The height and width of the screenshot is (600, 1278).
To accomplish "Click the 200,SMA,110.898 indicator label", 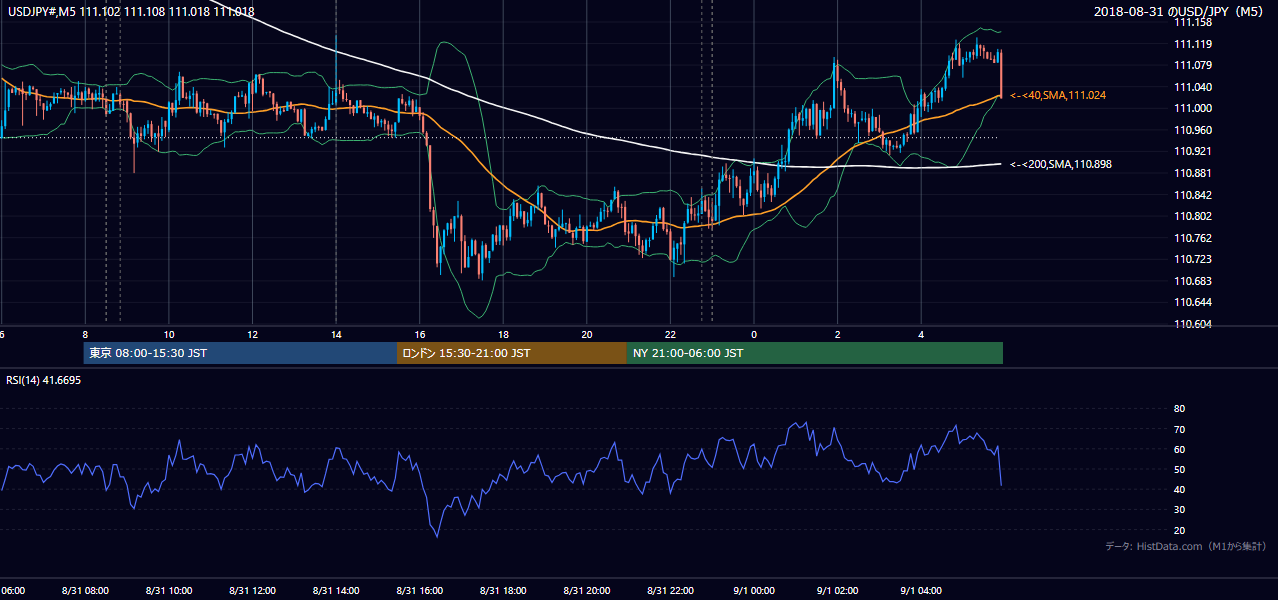I will pos(1062,164).
